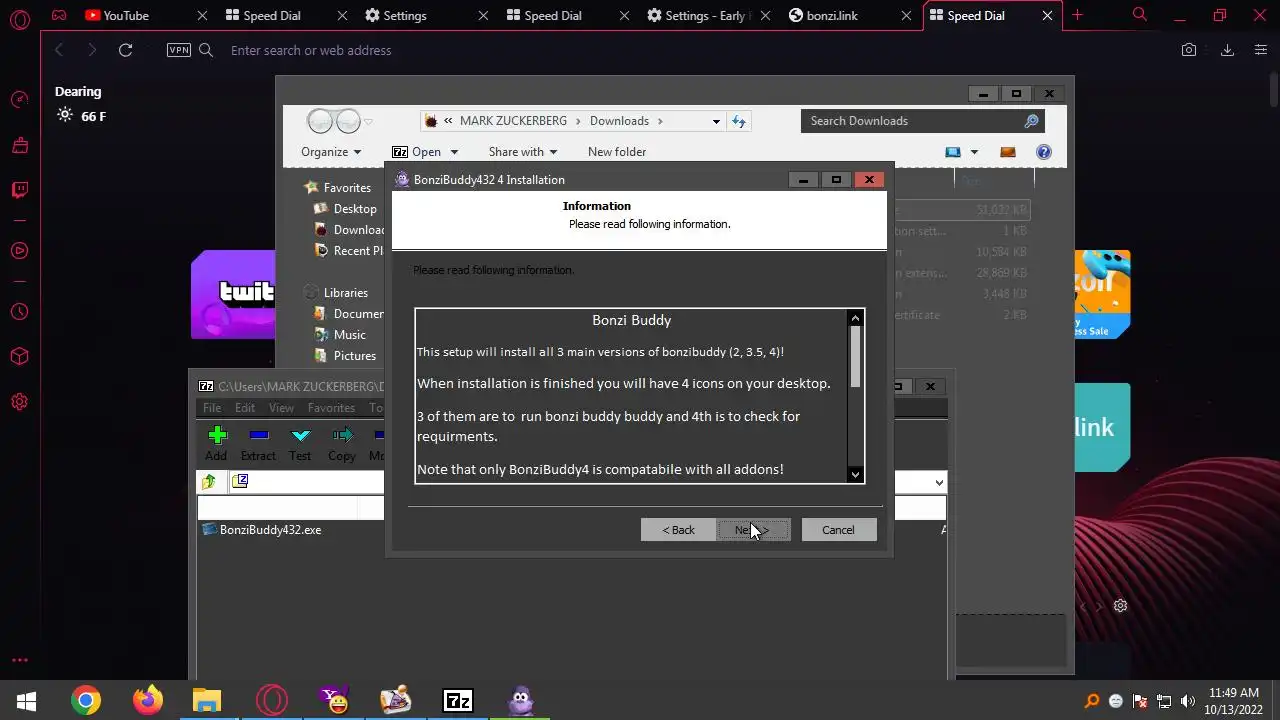Open speed dial settings gear
Image resolution: width=1280 pixels, height=720 pixels.
(x=1121, y=606)
